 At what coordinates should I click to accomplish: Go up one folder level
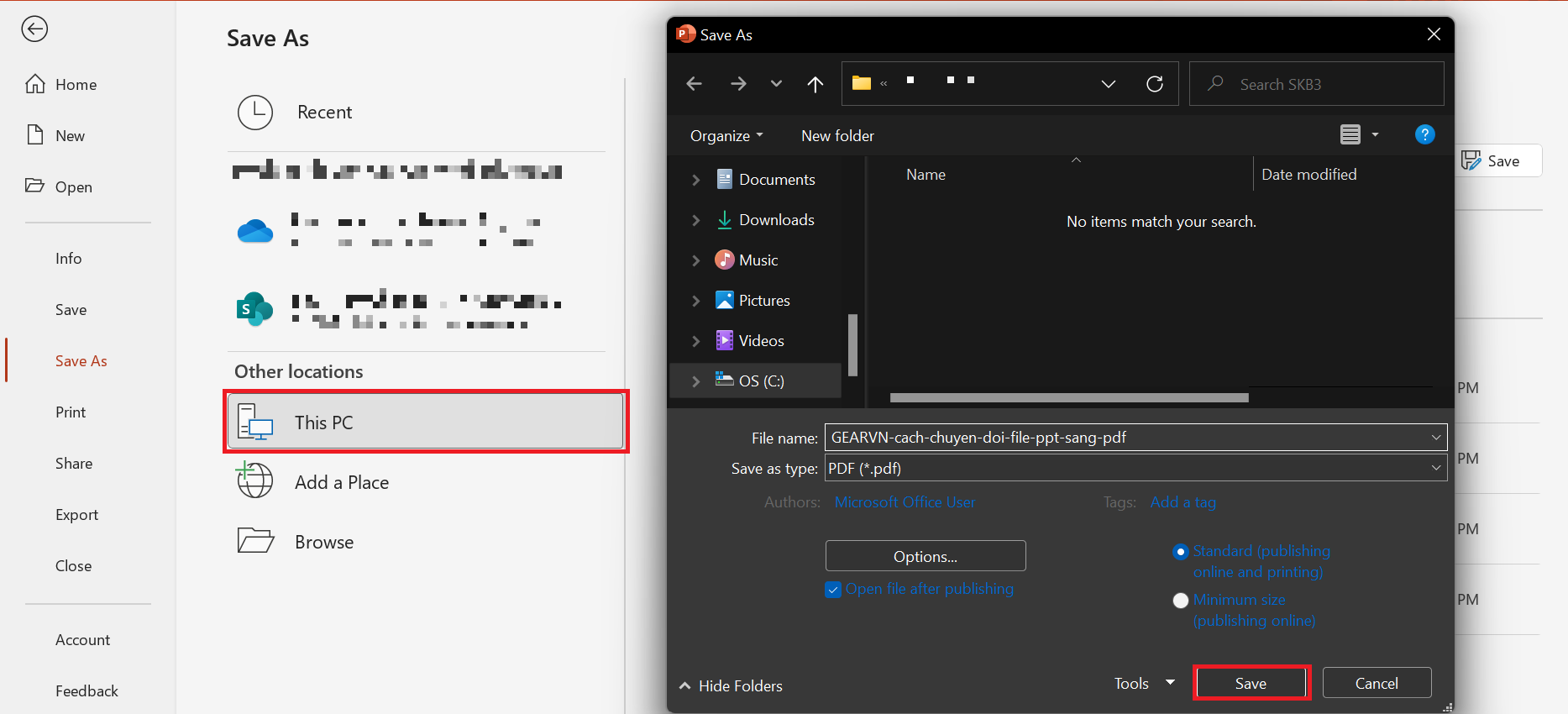click(815, 84)
